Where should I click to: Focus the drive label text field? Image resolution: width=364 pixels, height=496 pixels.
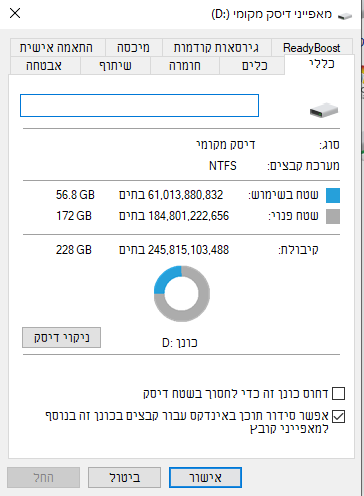[x=139, y=106]
